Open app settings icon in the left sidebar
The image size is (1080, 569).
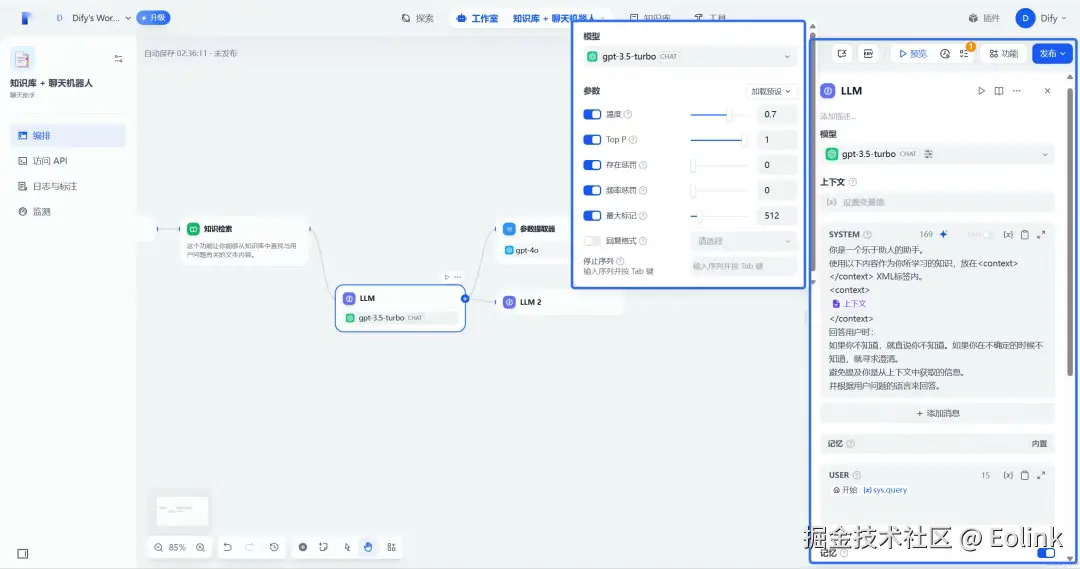(118, 59)
